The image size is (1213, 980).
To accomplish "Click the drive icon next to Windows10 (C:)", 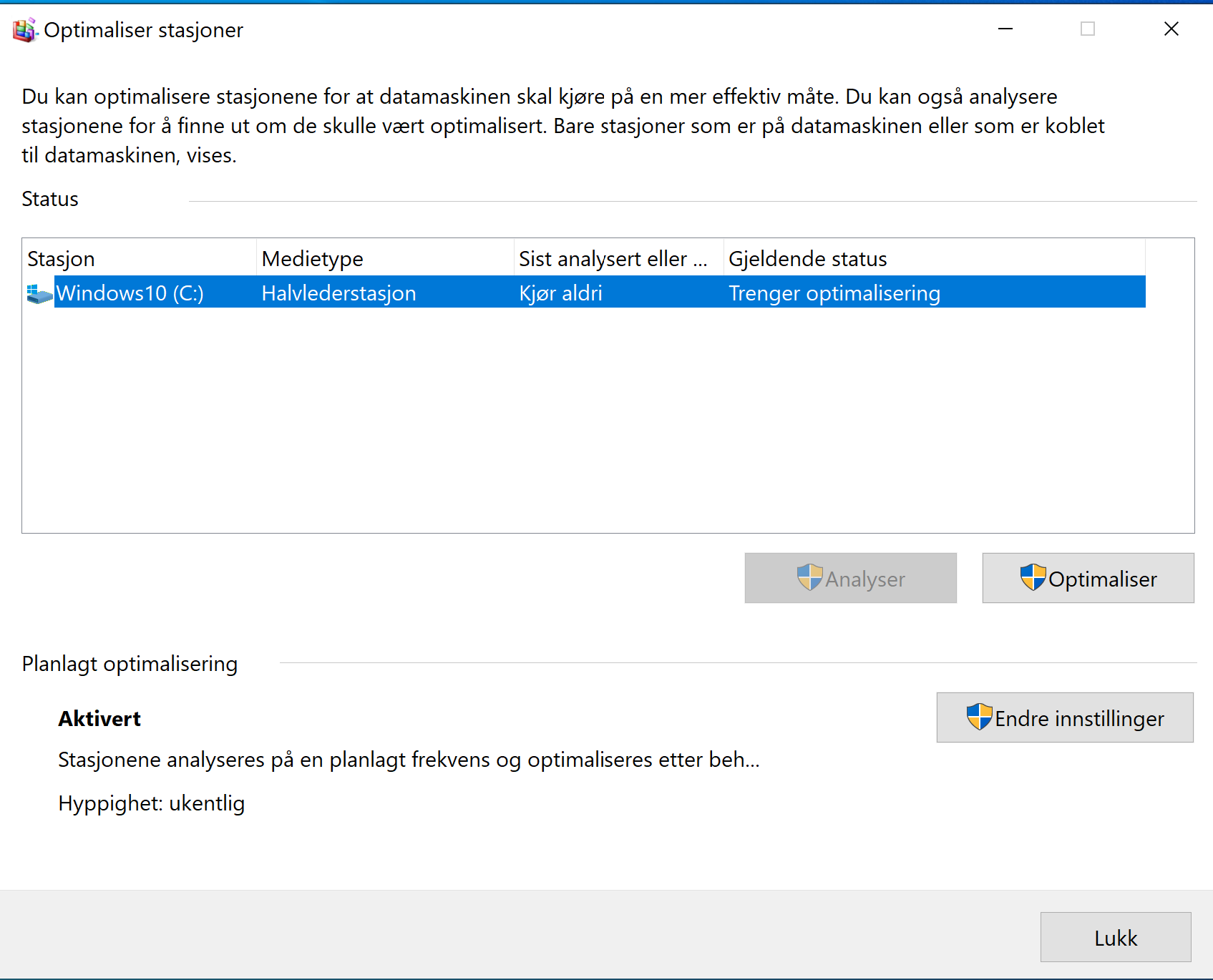I will pyautogui.click(x=38, y=292).
